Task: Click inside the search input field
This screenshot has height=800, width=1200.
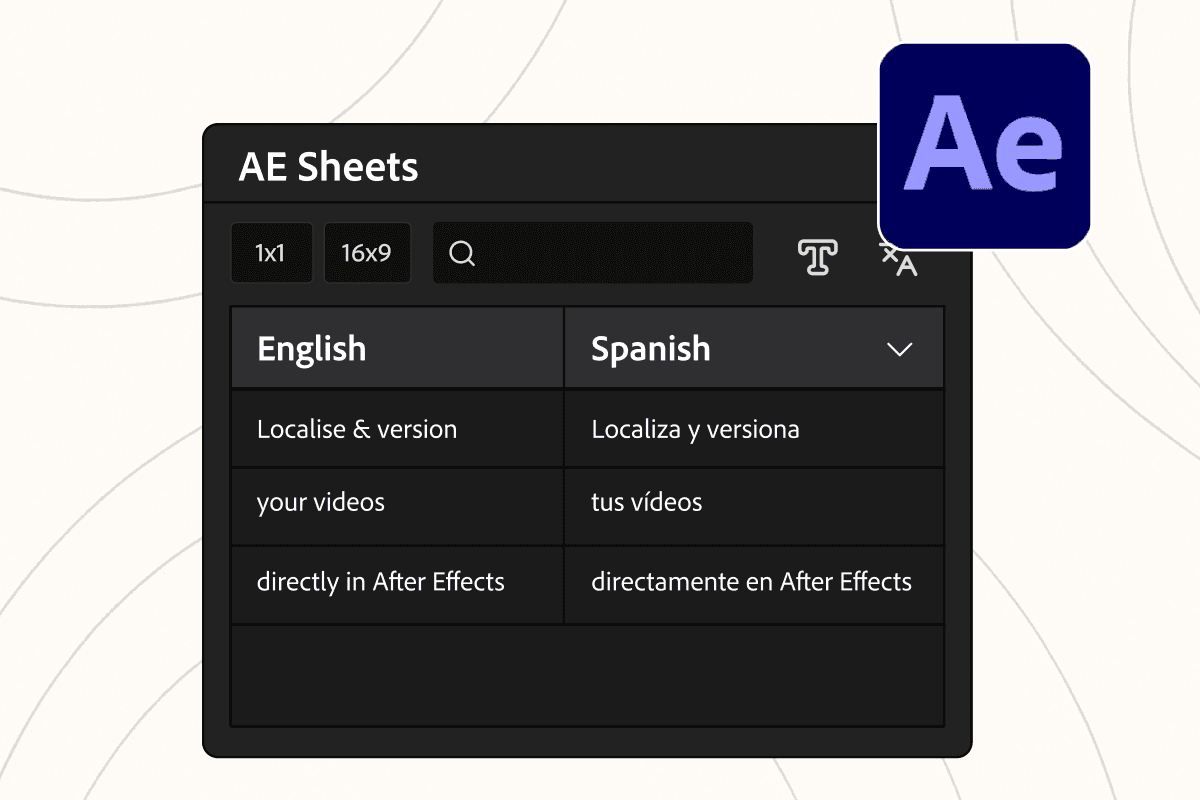Action: point(600,253)
